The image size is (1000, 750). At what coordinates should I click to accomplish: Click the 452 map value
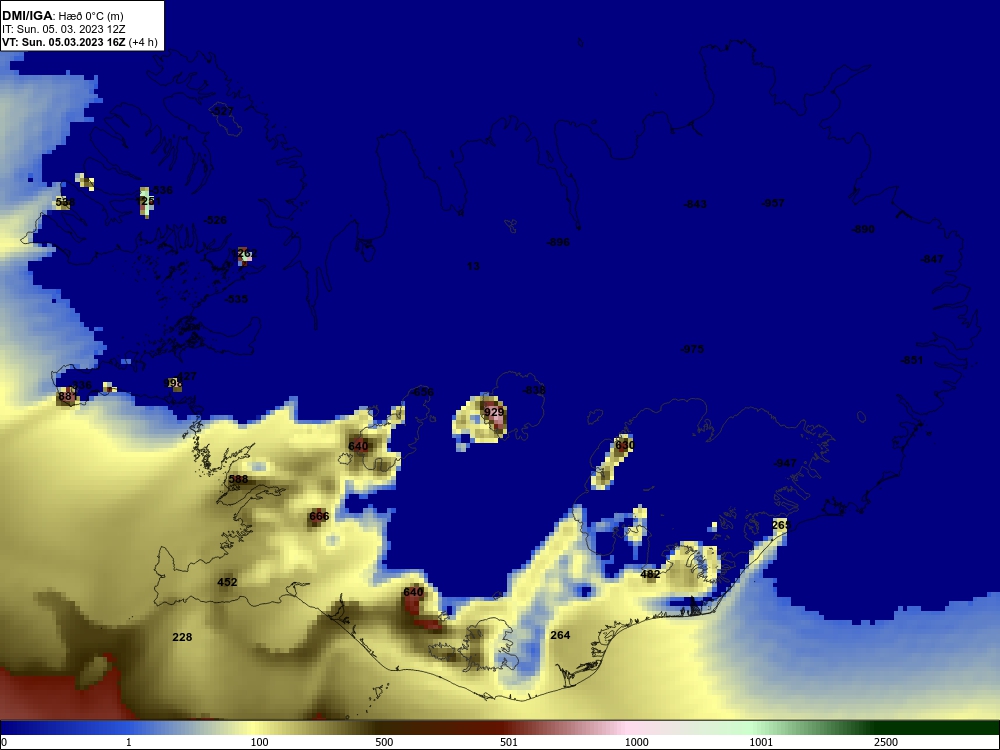click(227, 582)
